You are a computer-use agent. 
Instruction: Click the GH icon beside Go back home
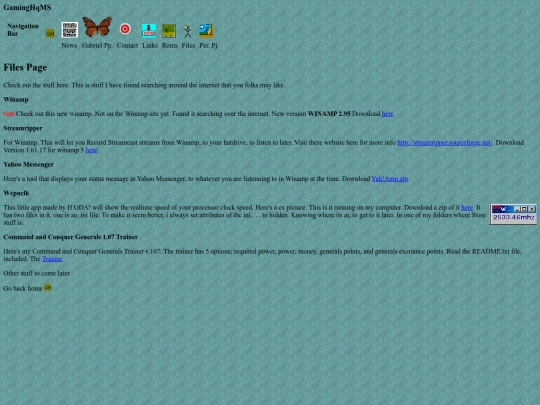(x=48, y=288)
